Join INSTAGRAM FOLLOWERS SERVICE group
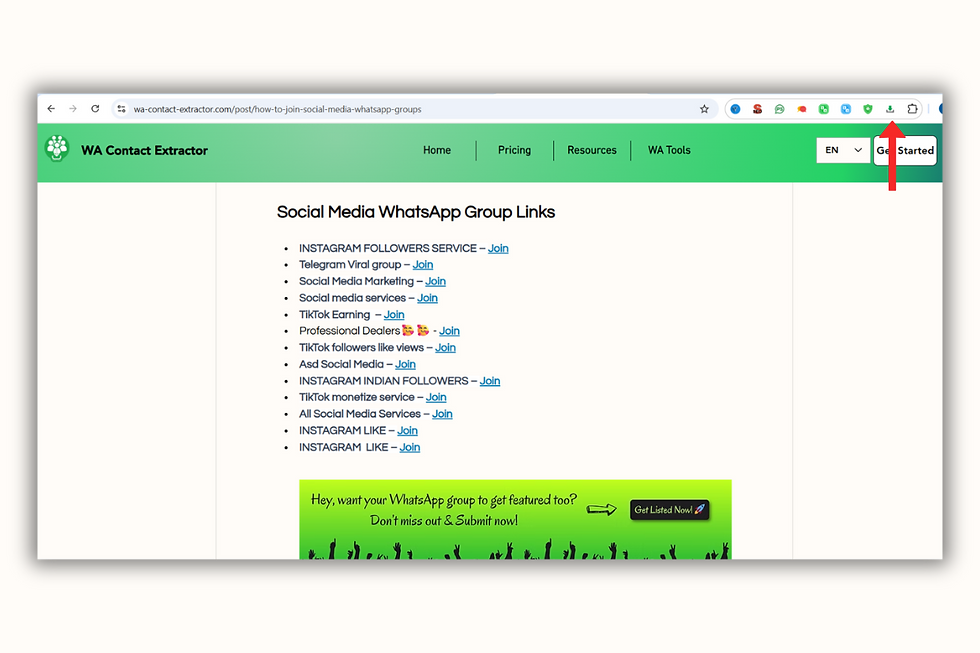 click(498, 248)
